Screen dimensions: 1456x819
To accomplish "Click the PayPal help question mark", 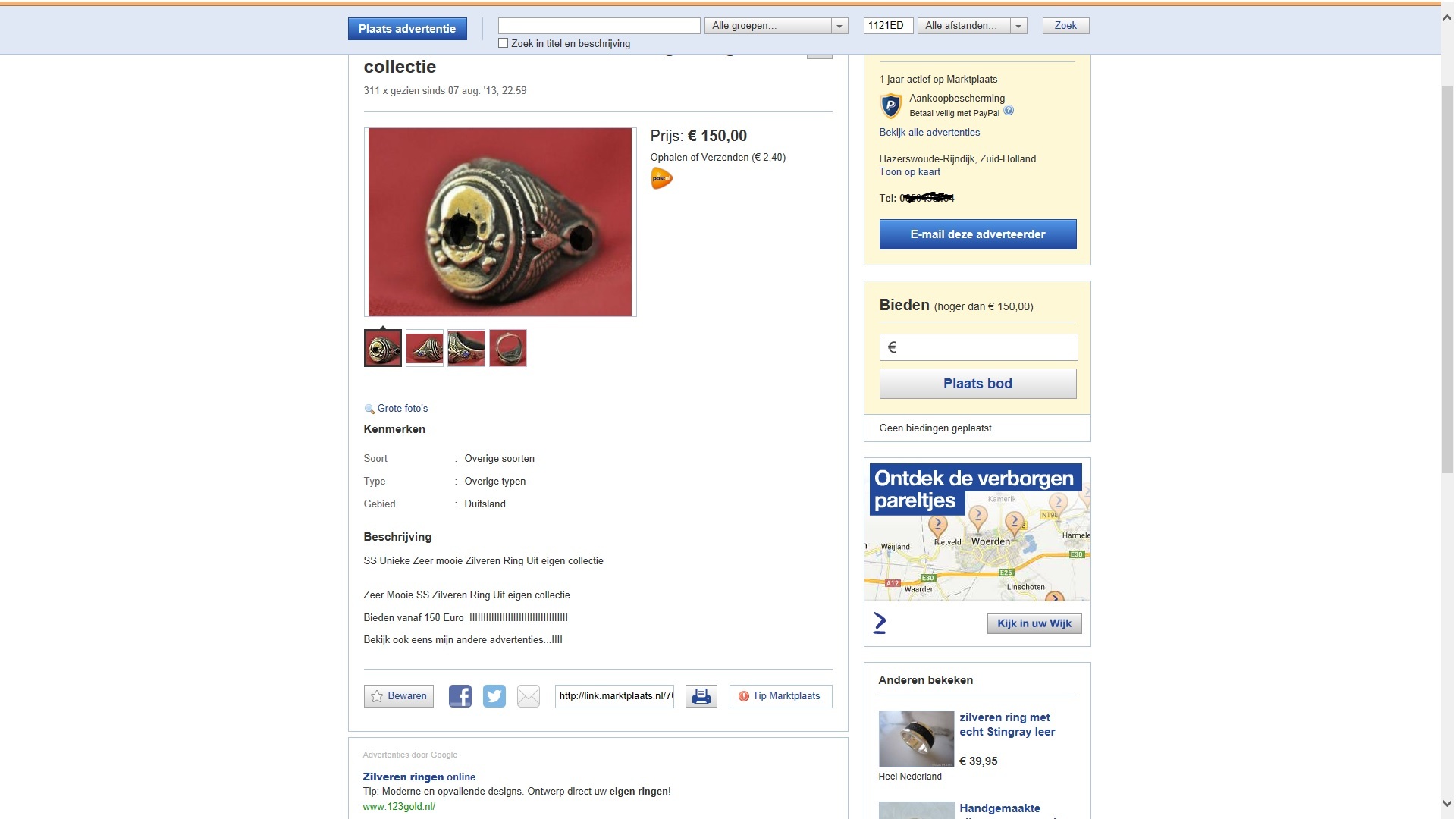I will tap(1009, 111).
